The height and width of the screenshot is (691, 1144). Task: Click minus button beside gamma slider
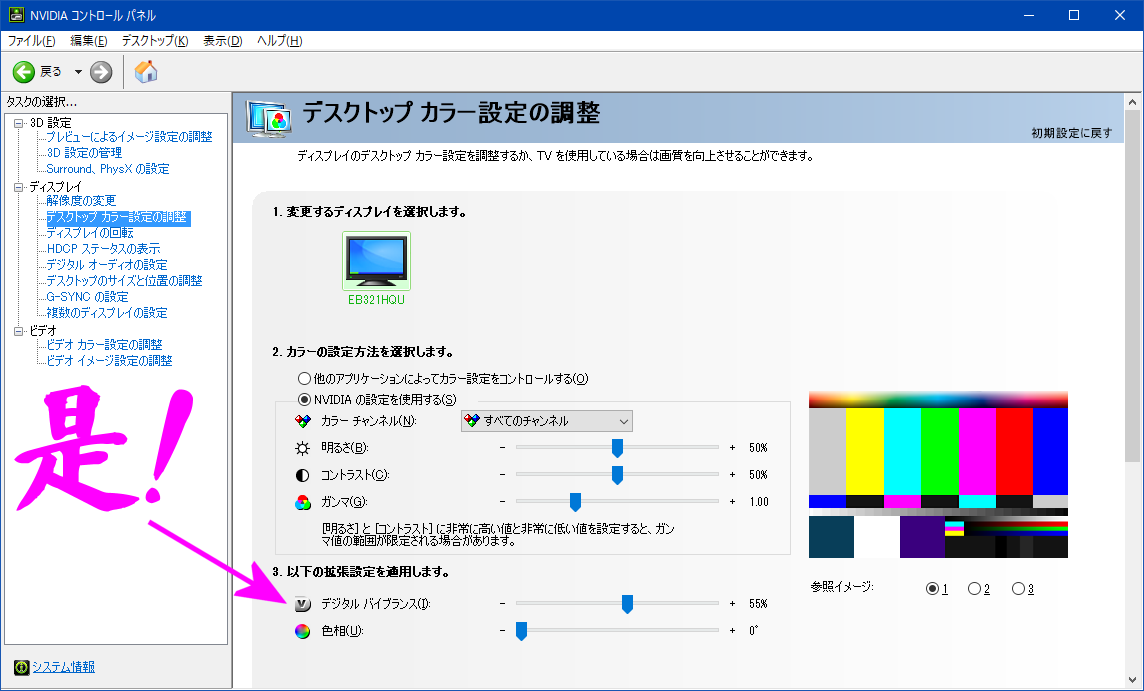(502, 502)
